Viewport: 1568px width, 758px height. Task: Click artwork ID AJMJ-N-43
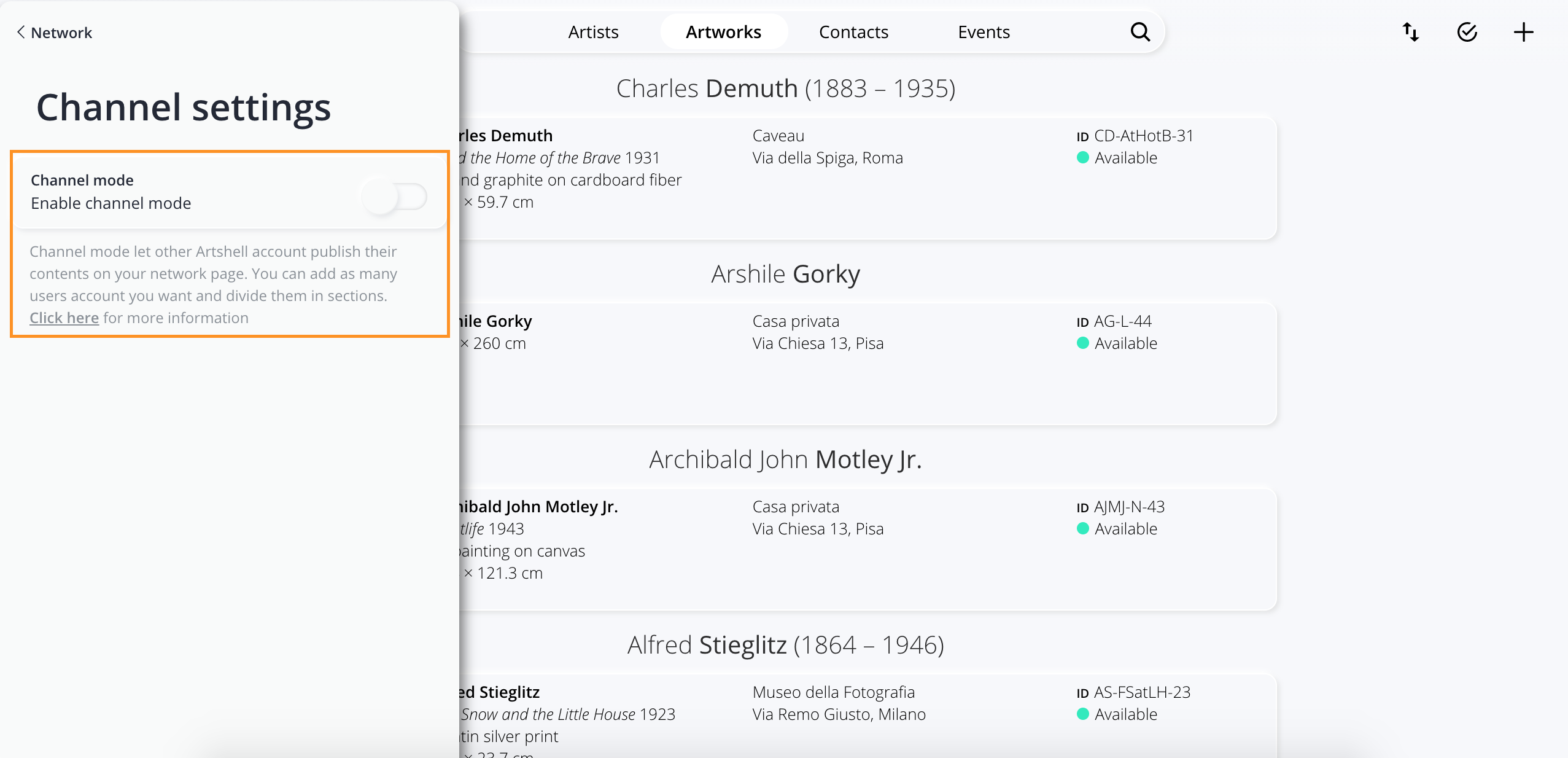coord(1120,507)
